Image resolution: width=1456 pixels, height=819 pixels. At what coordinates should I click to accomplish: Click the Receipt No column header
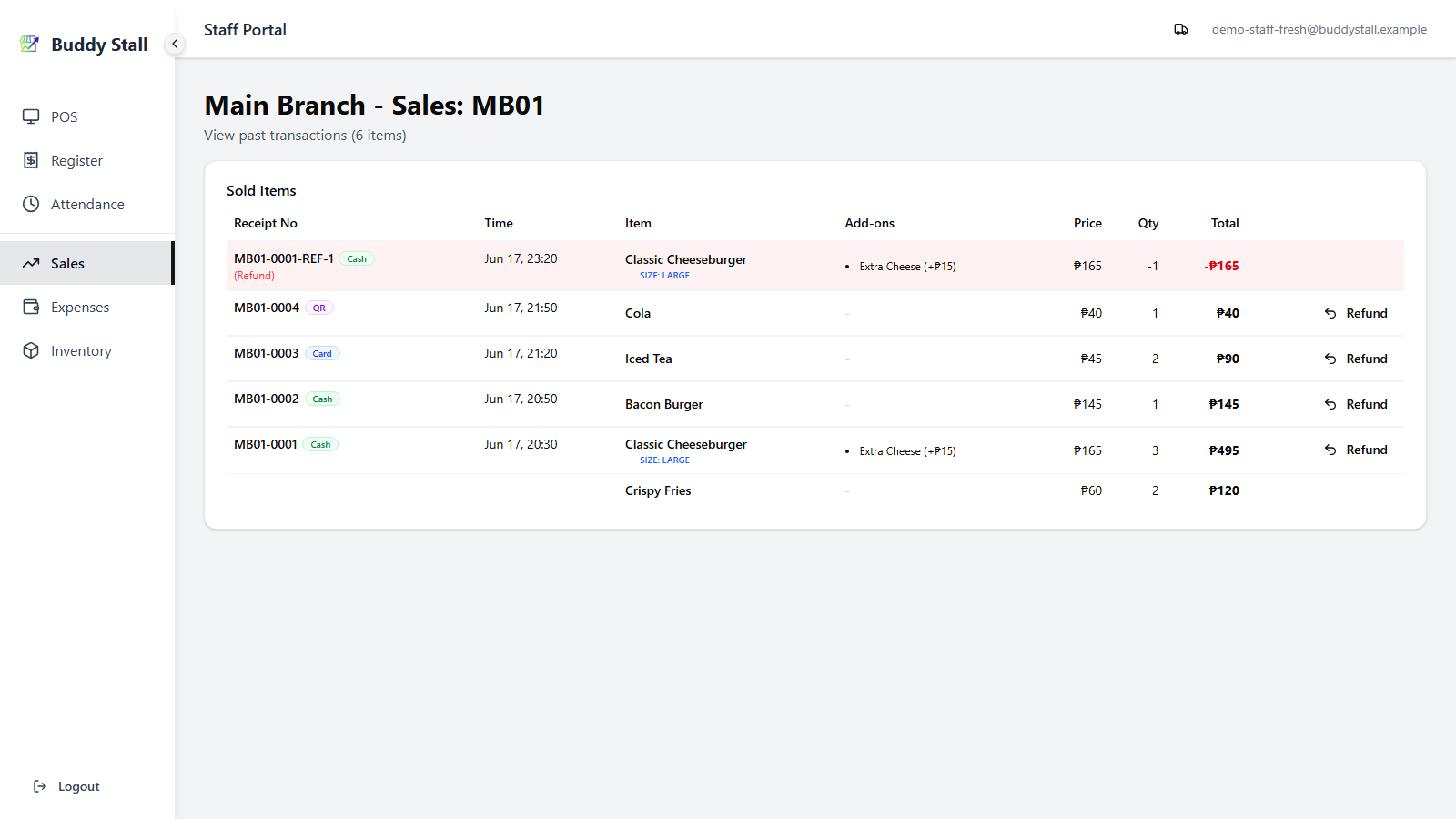point(266,223)
